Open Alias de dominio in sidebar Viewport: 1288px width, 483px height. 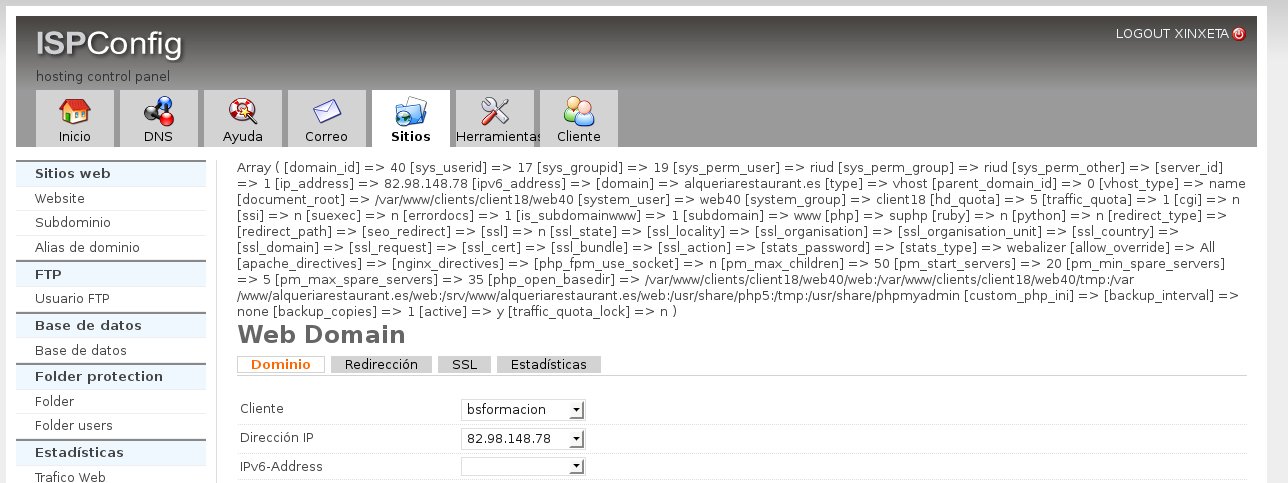[87, 247]
